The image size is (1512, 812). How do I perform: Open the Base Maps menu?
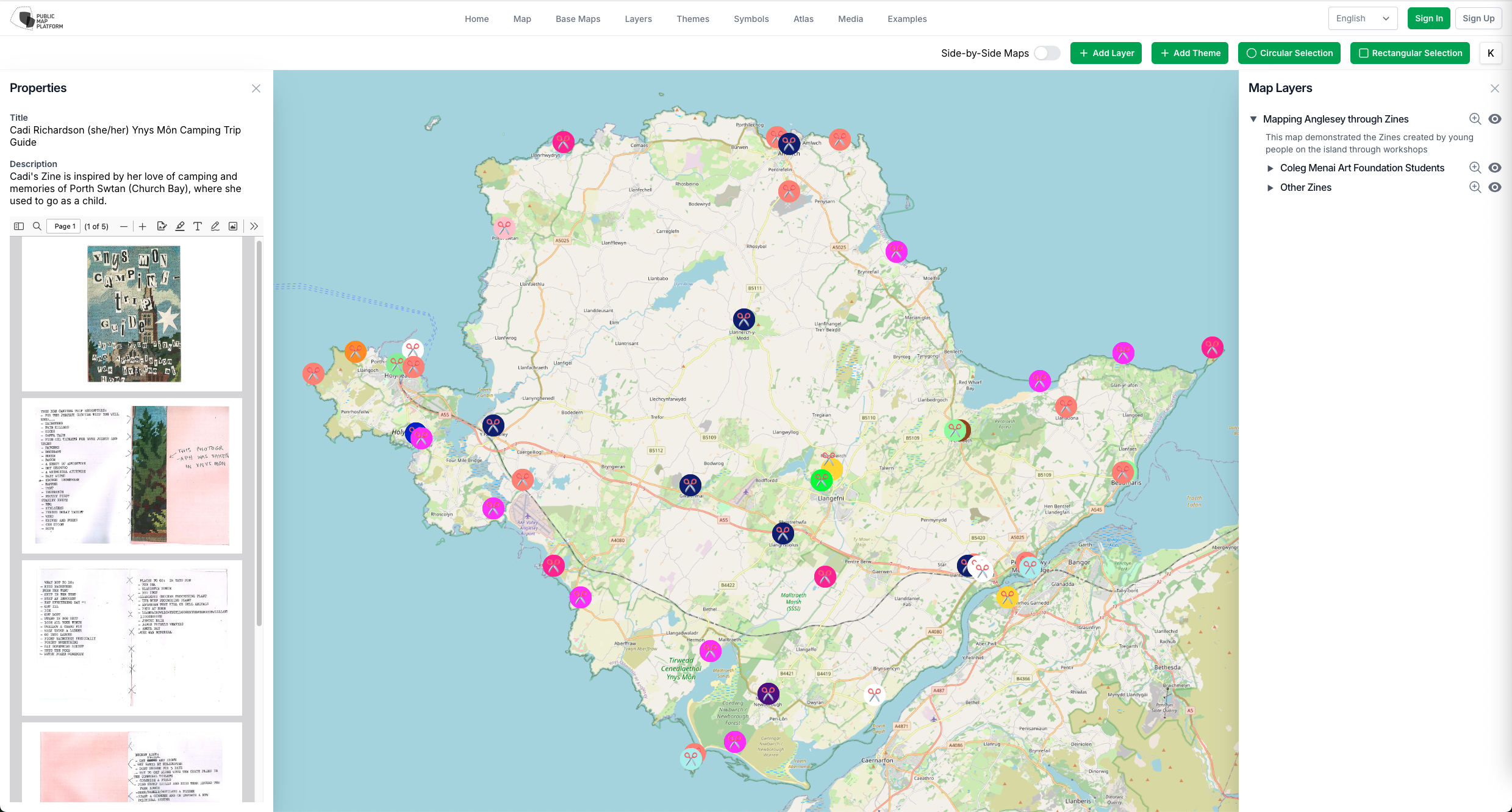point(577,18)
